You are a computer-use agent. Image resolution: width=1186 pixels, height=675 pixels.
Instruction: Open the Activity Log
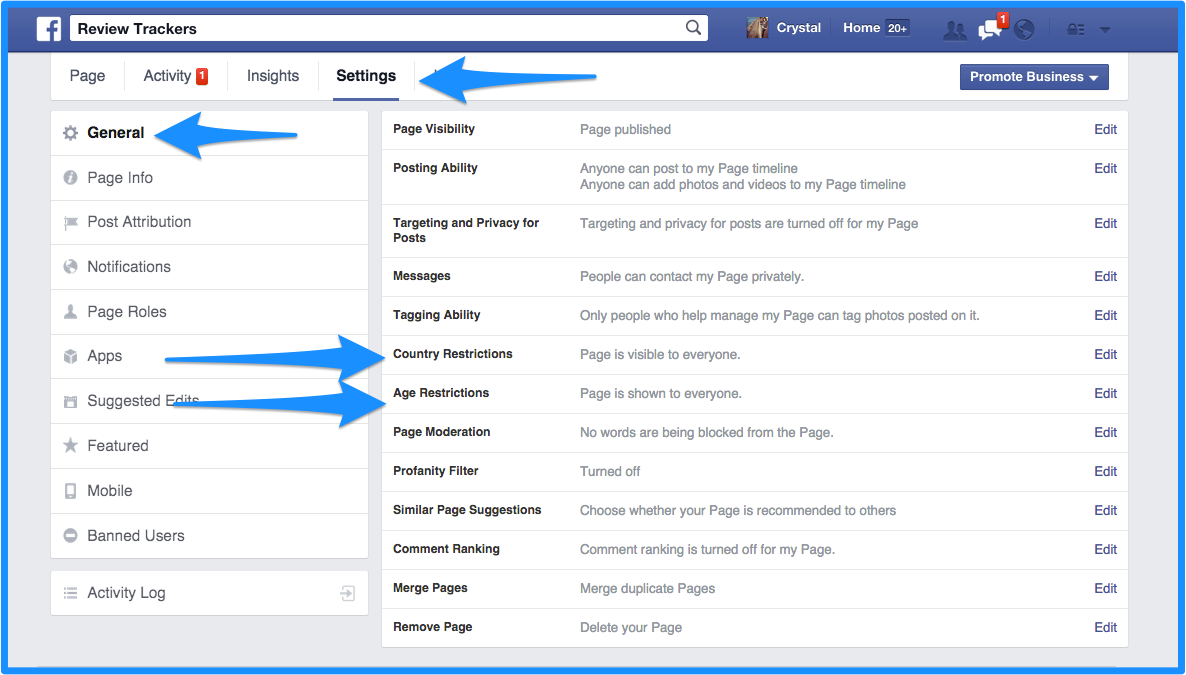click(x=210, y=593)
